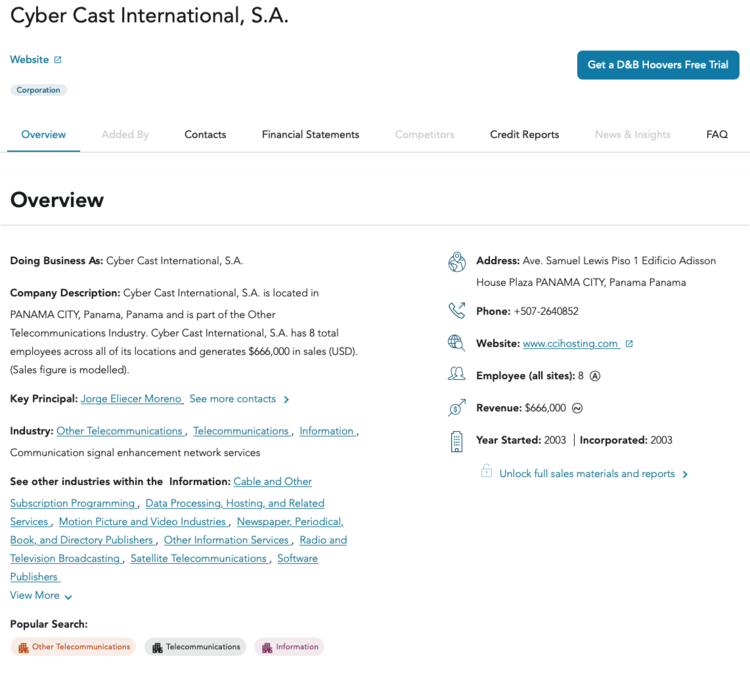
Task: Select the Information popular search chip
Action: tap(289, 647)
